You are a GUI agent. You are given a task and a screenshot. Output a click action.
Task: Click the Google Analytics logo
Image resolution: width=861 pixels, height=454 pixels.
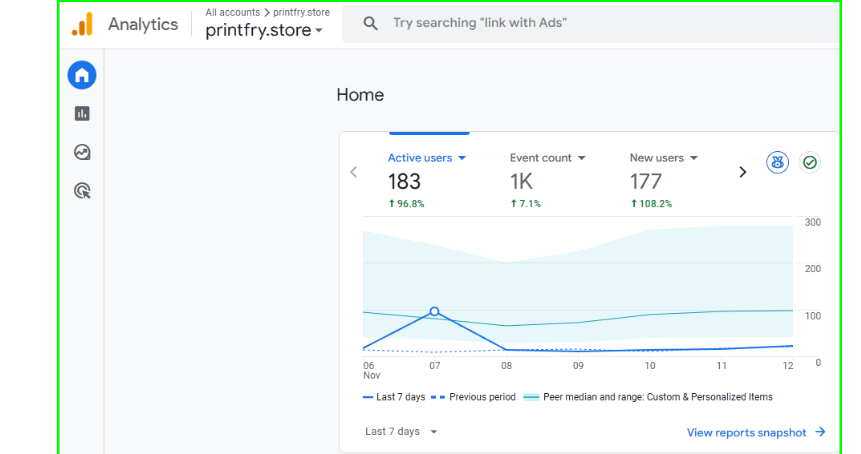coord(82,24)
